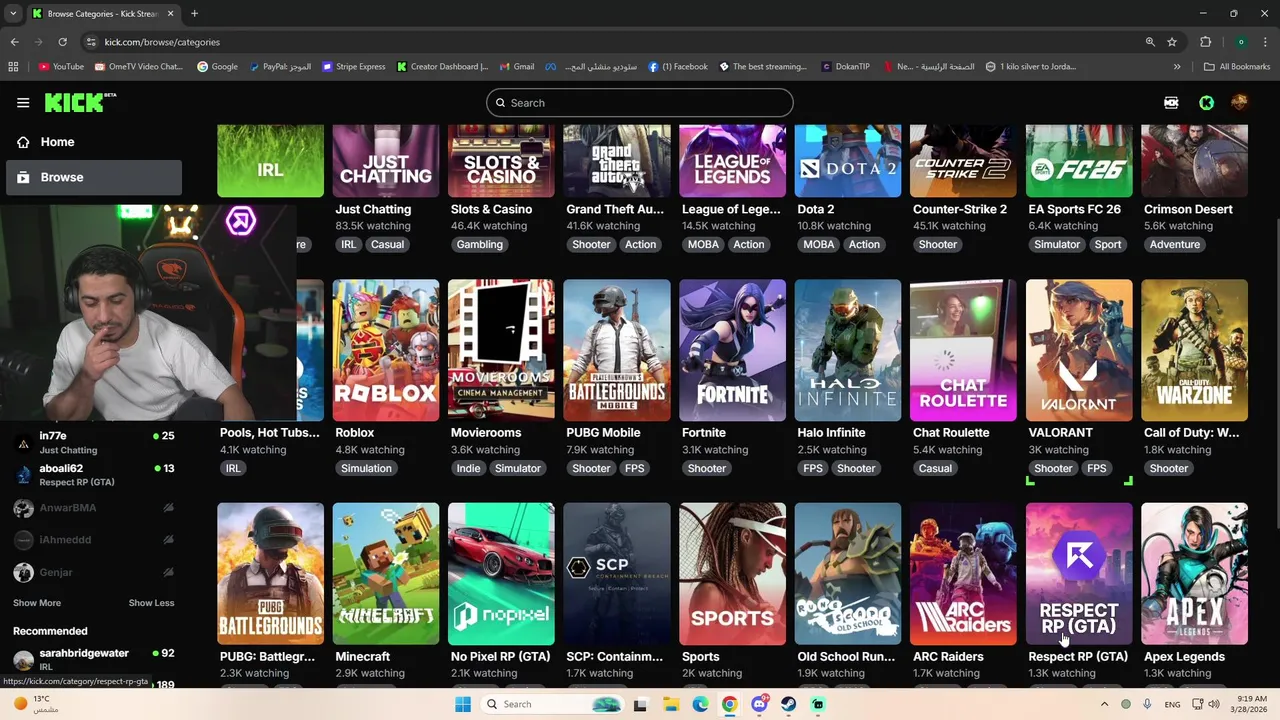Image resolution: width=1280 pixels, height=720 pixels.
Task: Expand the hidden bookmarks chevron
Action: click(x=1177, y=67)
